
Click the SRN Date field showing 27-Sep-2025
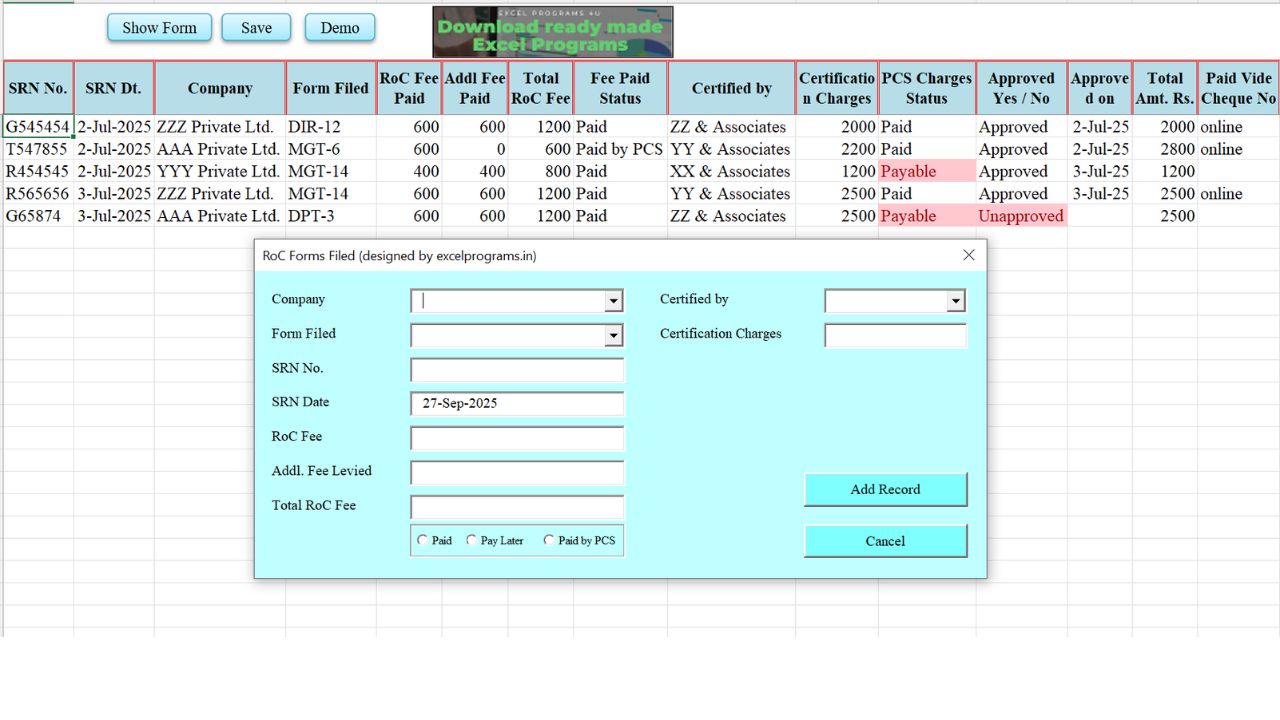pos(517,404)
